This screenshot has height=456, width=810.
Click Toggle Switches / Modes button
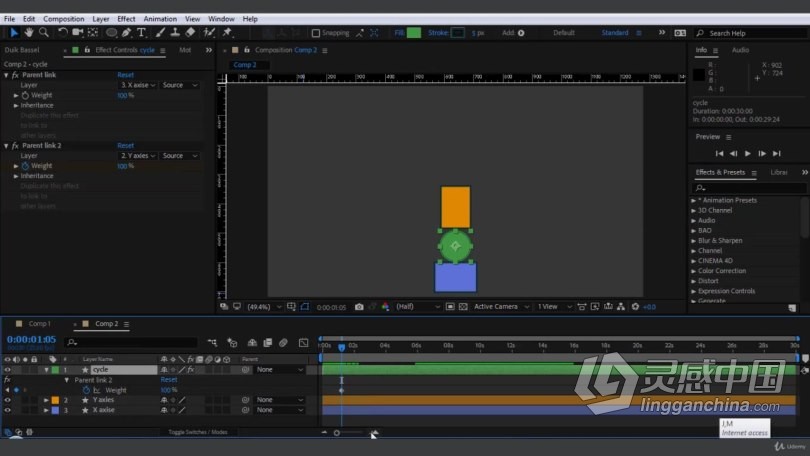198,432
